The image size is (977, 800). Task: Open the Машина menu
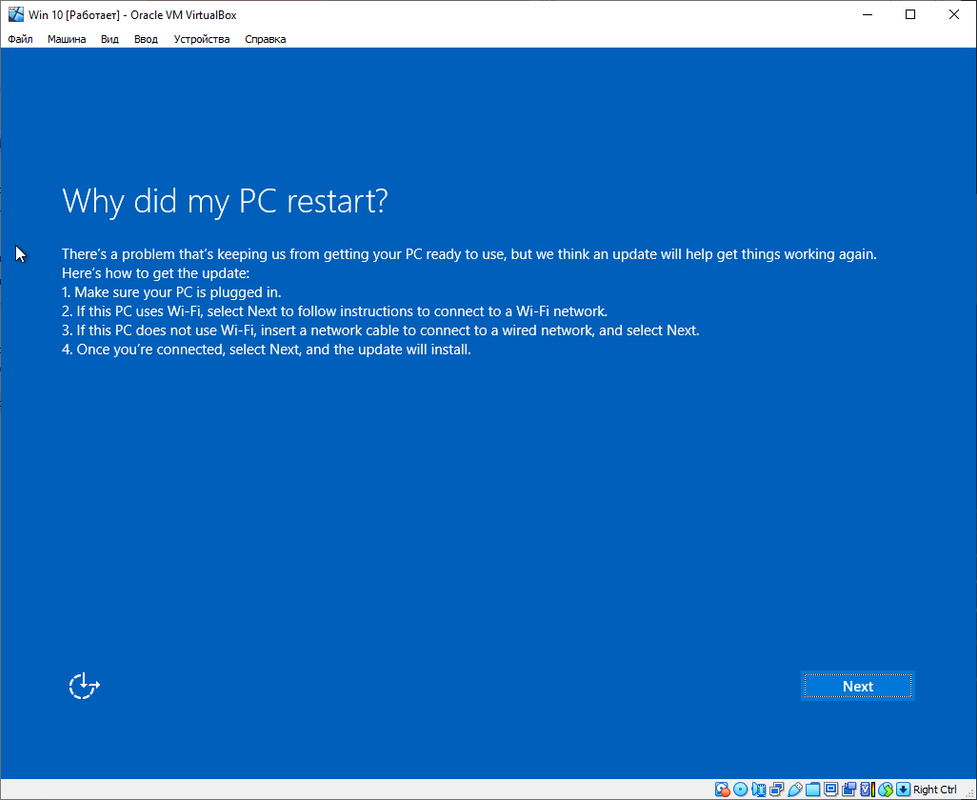[67, 39]
